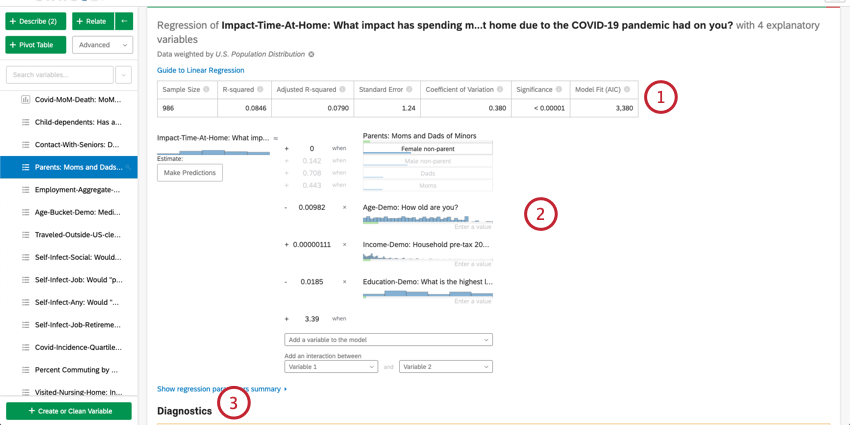
Task: Select the Dads category bar
Action: [x=428, y=173]
